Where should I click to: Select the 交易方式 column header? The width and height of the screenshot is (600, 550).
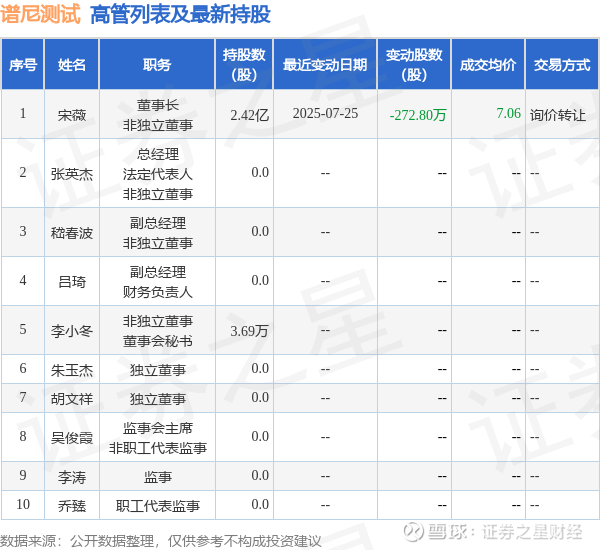pos(562,65)
